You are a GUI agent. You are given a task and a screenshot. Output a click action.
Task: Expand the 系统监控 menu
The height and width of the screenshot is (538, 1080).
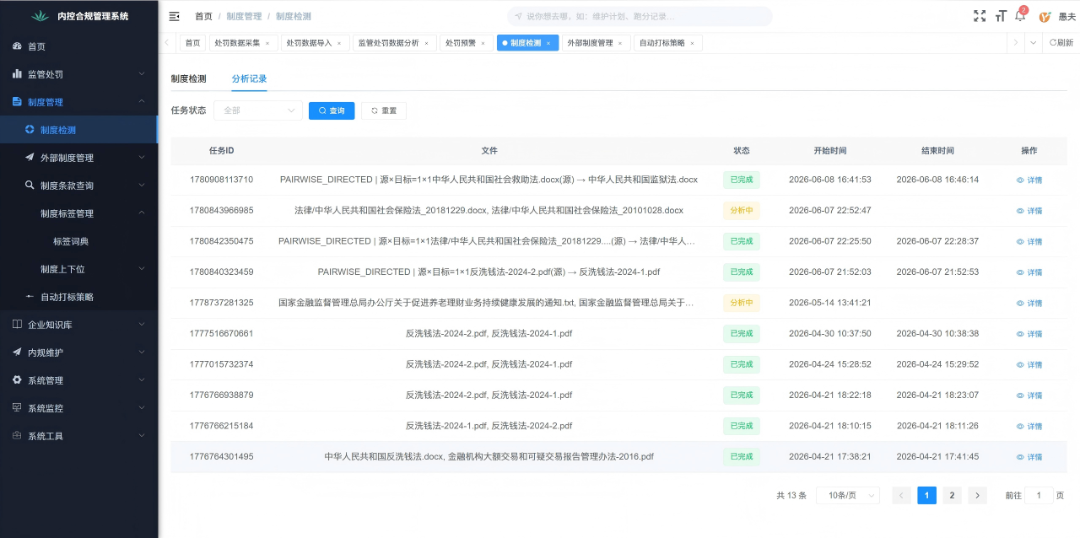coord(79,408)
